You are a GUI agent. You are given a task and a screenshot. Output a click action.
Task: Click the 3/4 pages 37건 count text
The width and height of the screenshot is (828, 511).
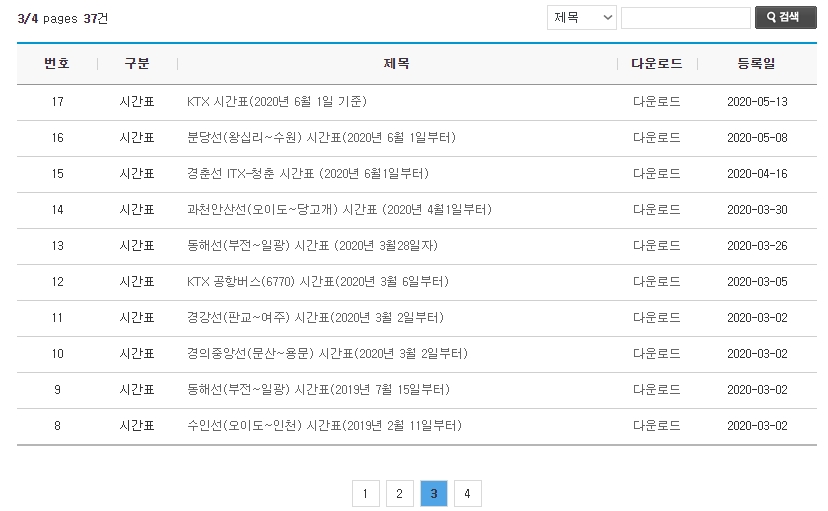coord(63,18)
